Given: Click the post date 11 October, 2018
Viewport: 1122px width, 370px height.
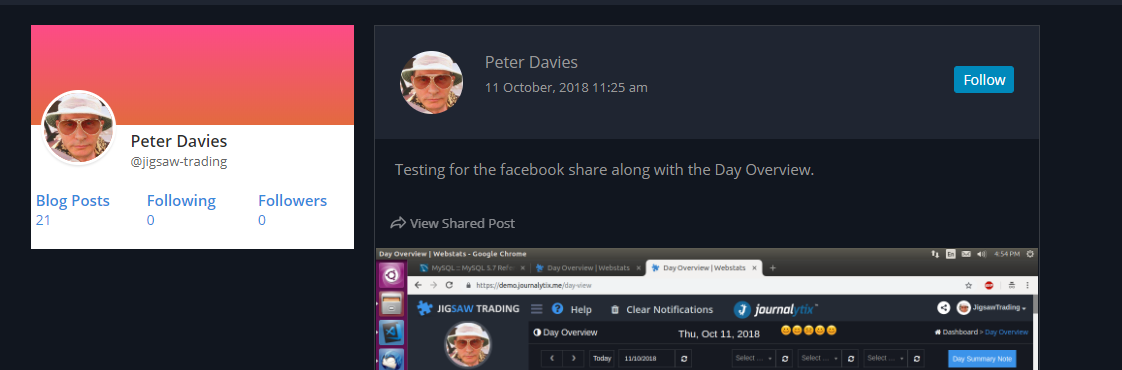Looking at the screenshot, I should coord(566,87).
